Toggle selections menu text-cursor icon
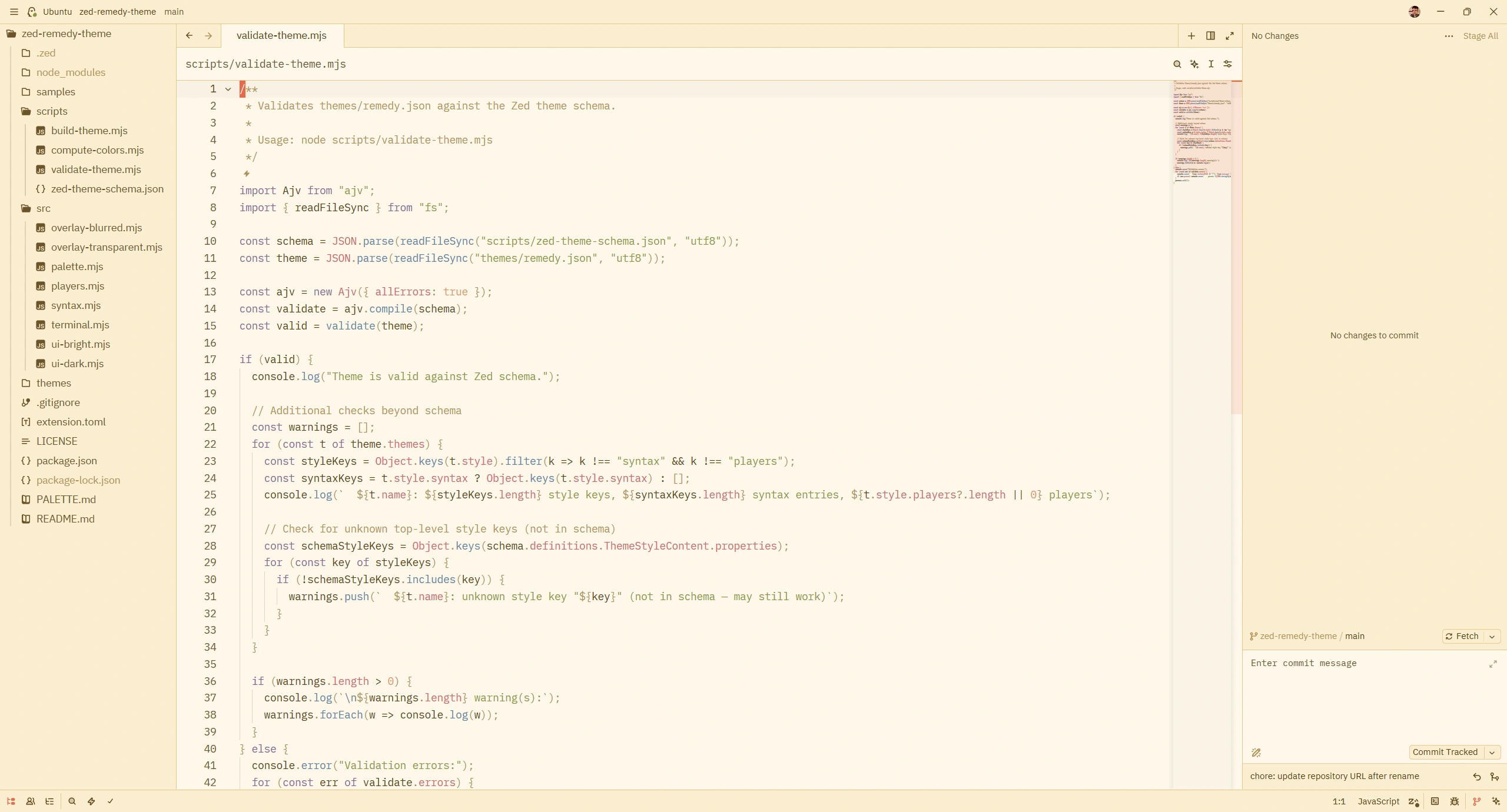1507x812 pixels. [x=1211, y=64]
